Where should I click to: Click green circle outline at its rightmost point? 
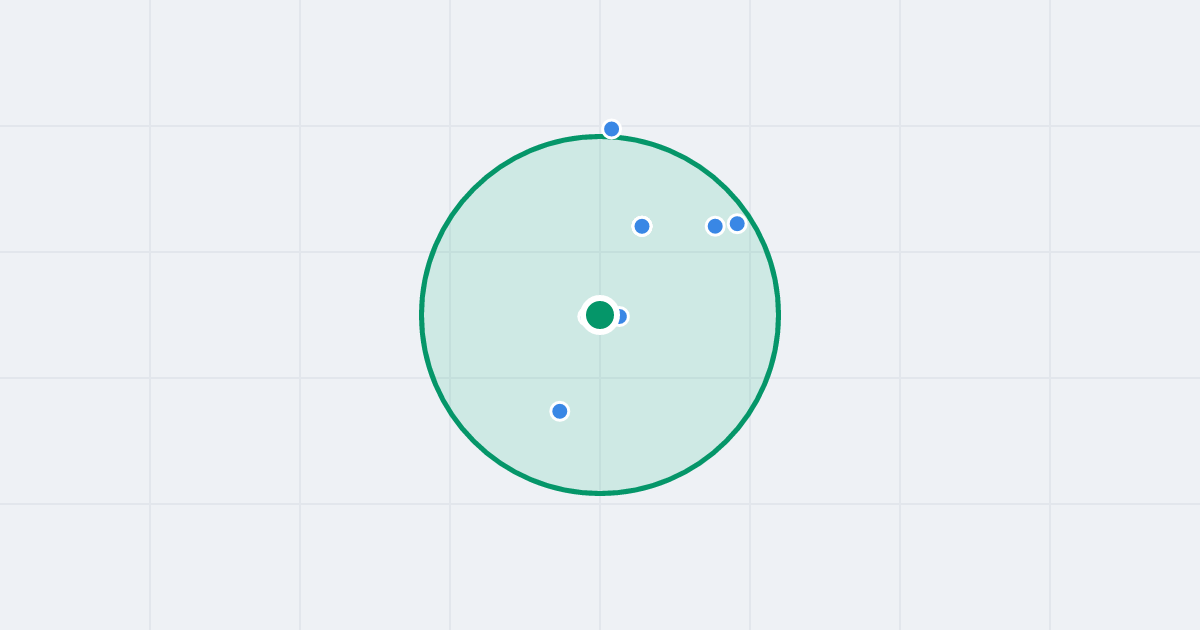click(x=778, y=315)
